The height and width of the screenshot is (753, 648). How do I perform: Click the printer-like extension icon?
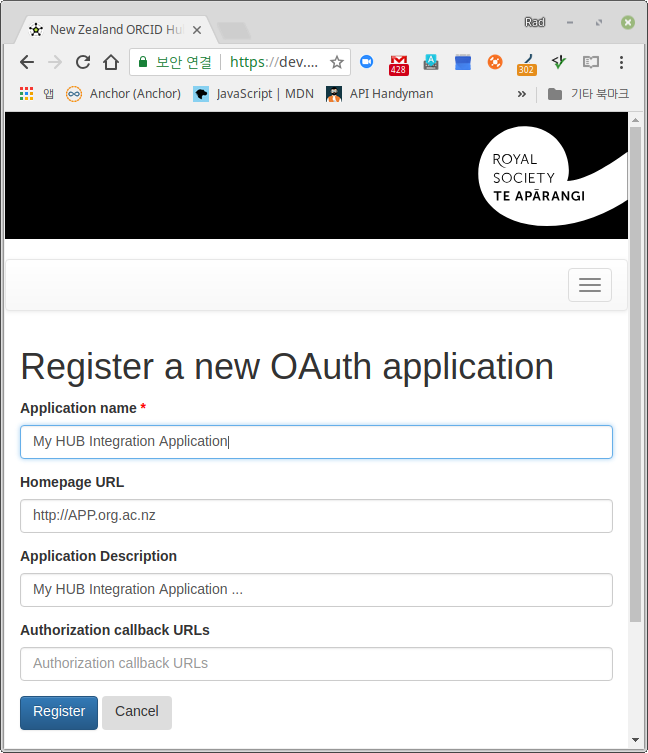[431, 62]
